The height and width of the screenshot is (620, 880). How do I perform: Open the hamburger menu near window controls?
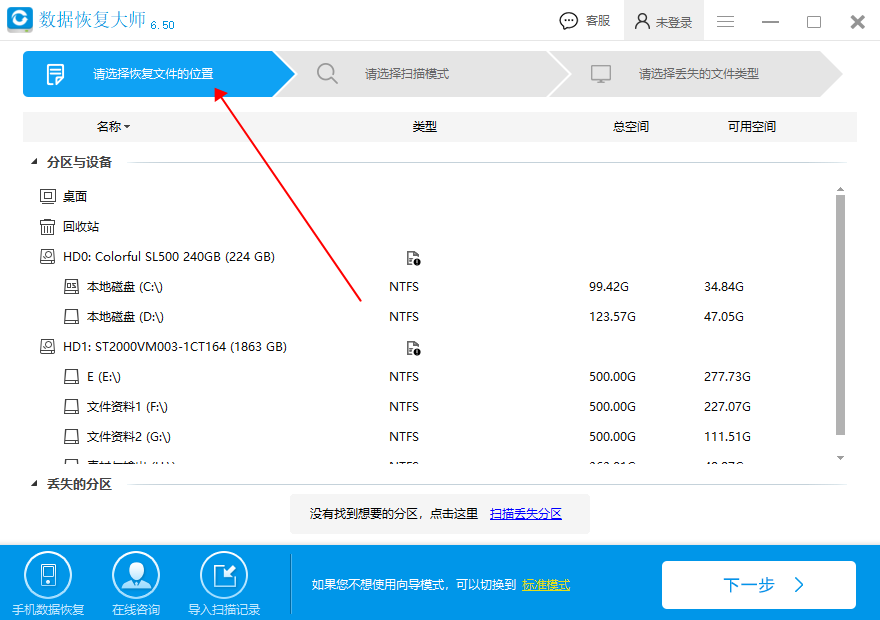(x=725, y=20)
